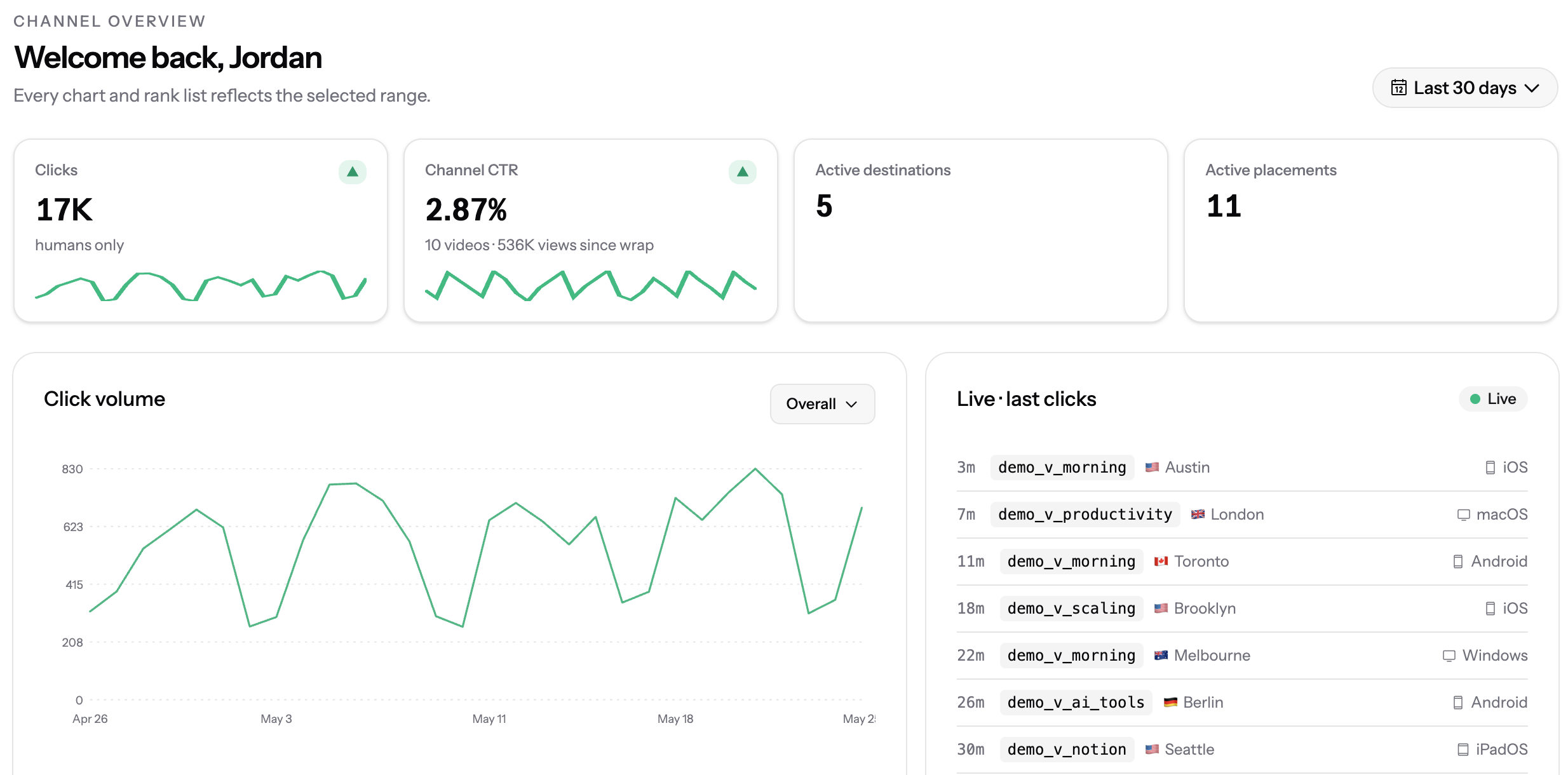1568x775 pixels.
Task: Click the Seattle city label
Action: 1189,750
